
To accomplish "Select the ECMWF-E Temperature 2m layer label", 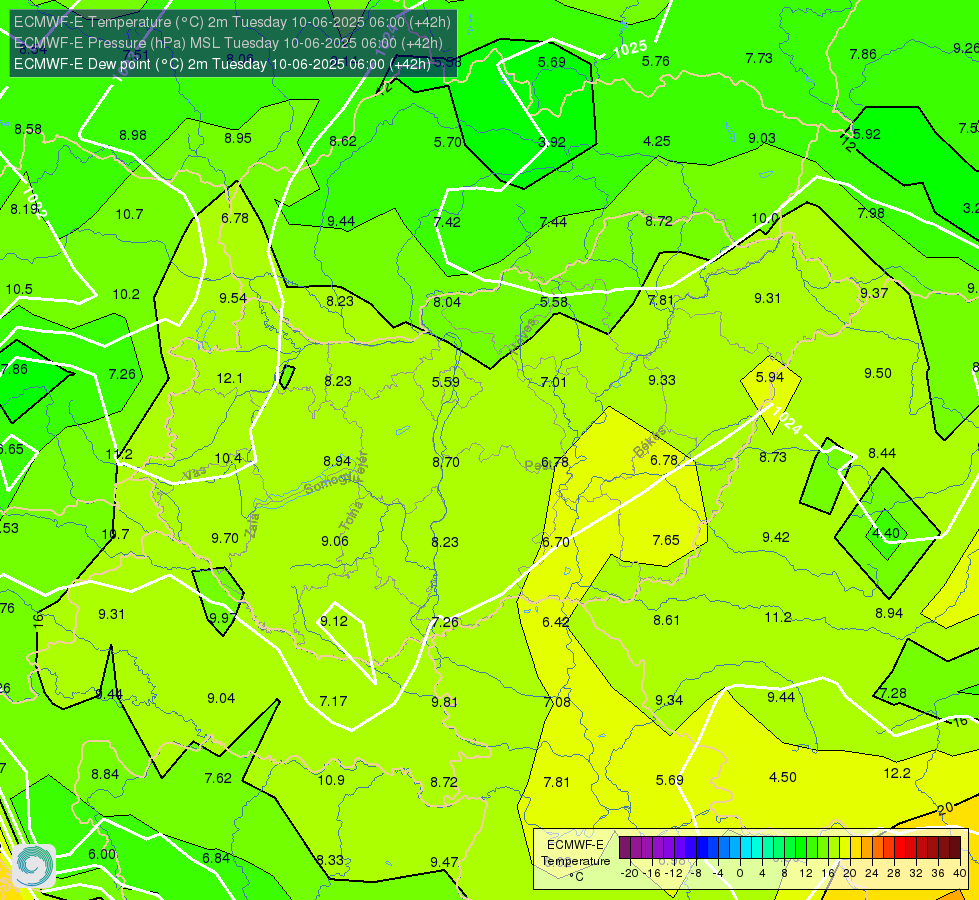I will coord(232,22).
